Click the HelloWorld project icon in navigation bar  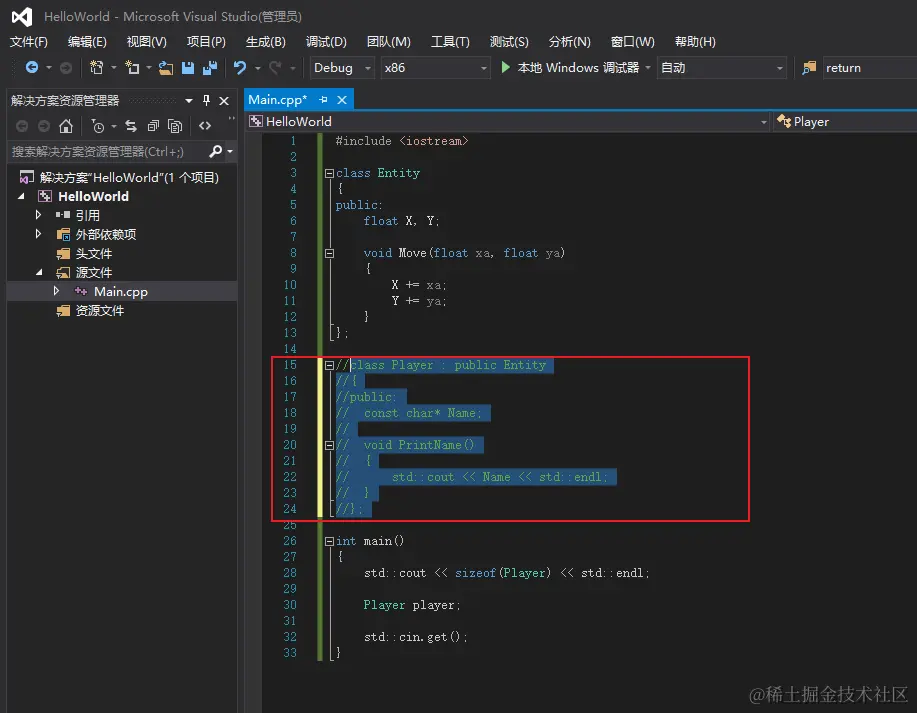coord(256,121)
